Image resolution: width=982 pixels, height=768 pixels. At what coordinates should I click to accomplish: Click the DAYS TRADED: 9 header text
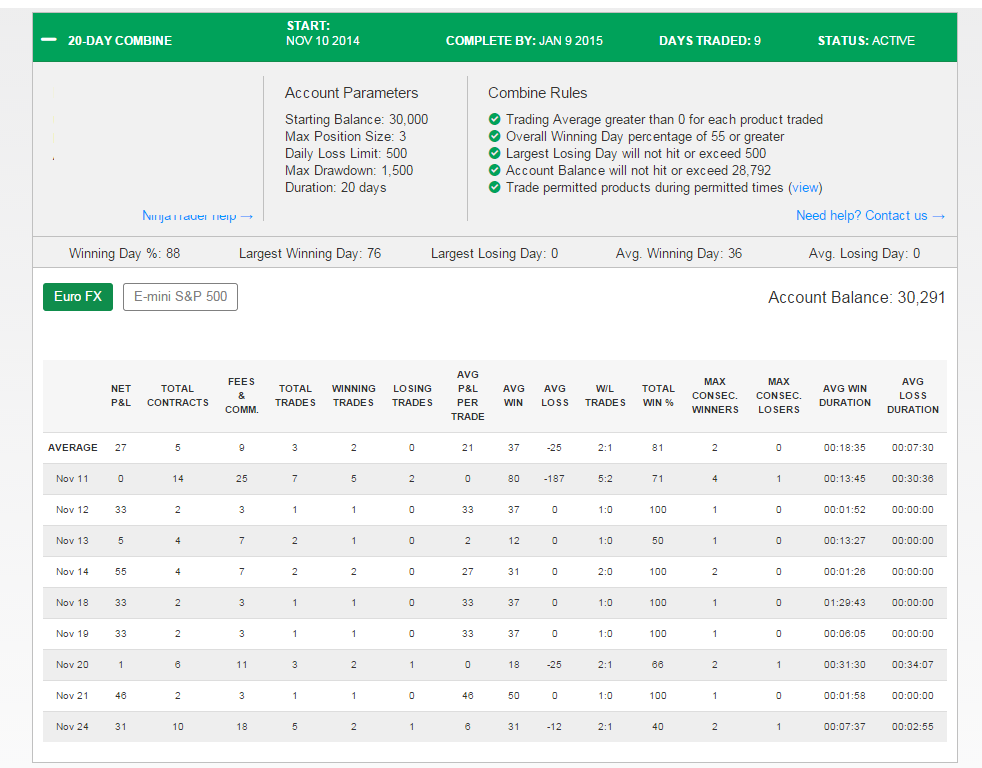point(710,41)
